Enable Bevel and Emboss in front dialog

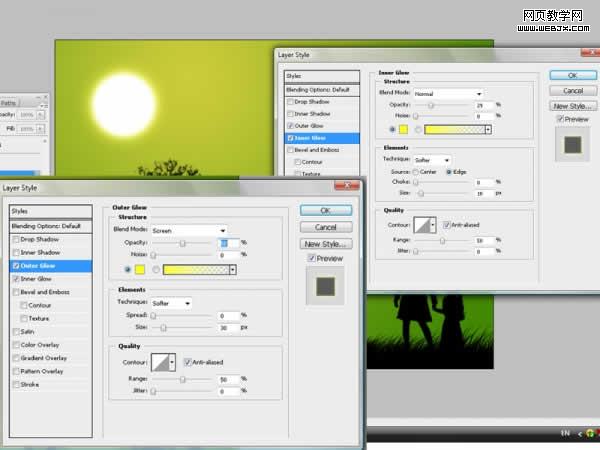pyautogui.click(x=16, y=292)
